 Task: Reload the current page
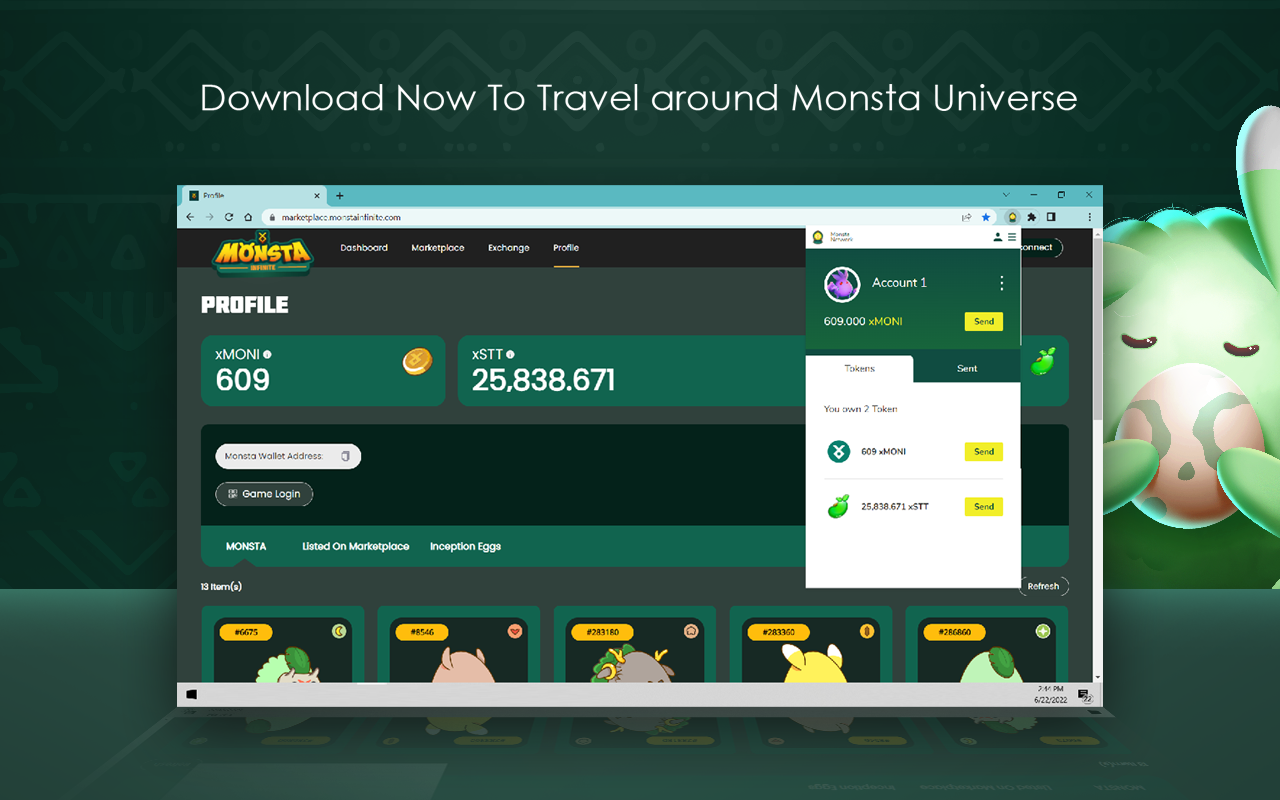pyautogui.click(x=229, y=217)
